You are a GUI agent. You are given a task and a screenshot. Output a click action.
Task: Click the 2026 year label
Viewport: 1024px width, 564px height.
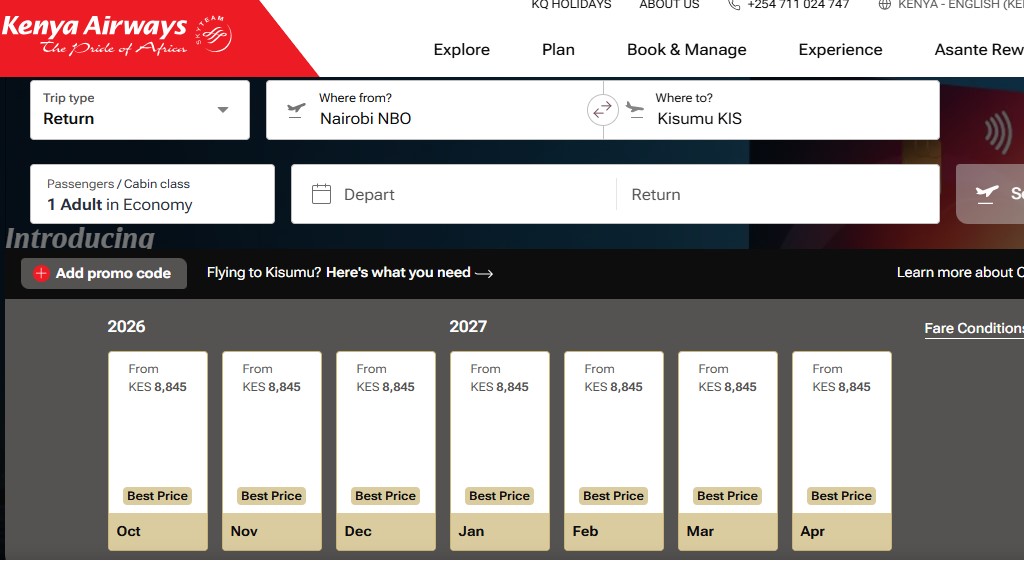click(x=126, y=326)
